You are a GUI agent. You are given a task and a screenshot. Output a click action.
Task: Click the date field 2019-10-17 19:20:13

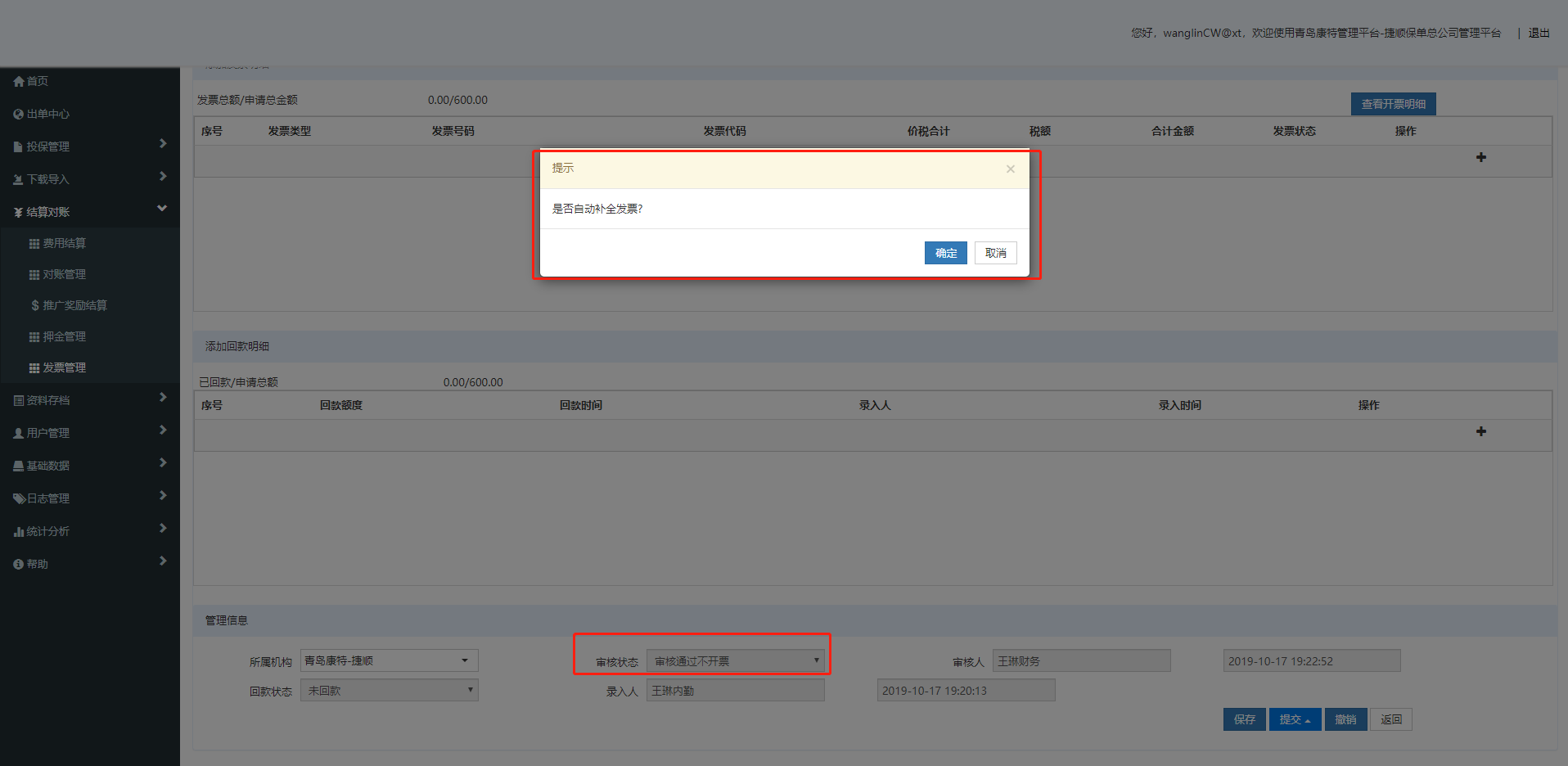(x=966, y=690)
